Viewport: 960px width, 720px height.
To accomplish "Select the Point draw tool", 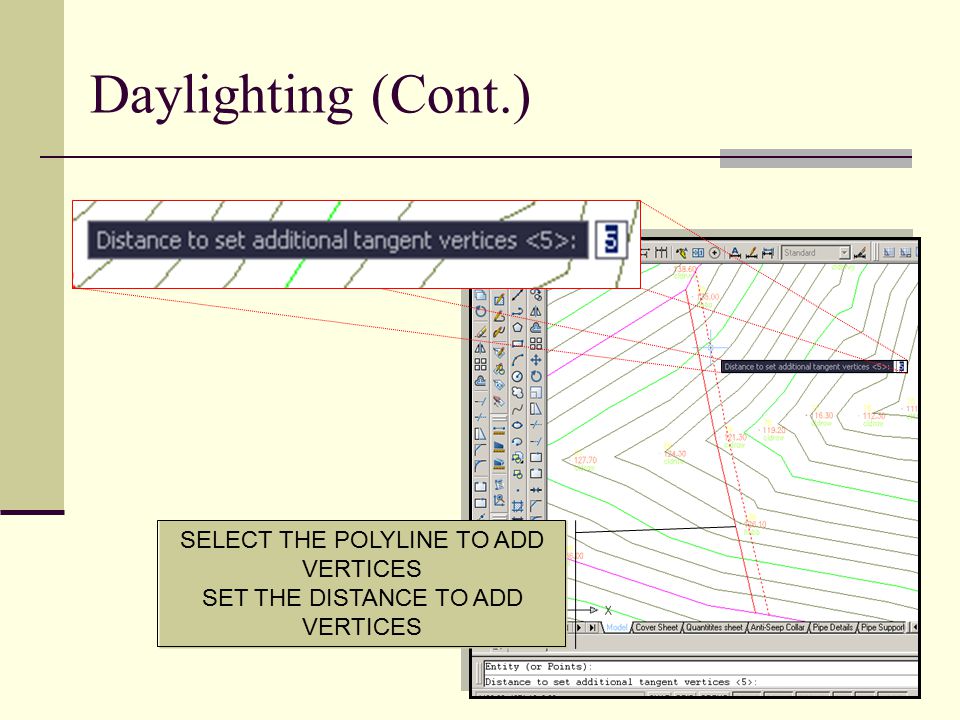I will coord(517,490).
